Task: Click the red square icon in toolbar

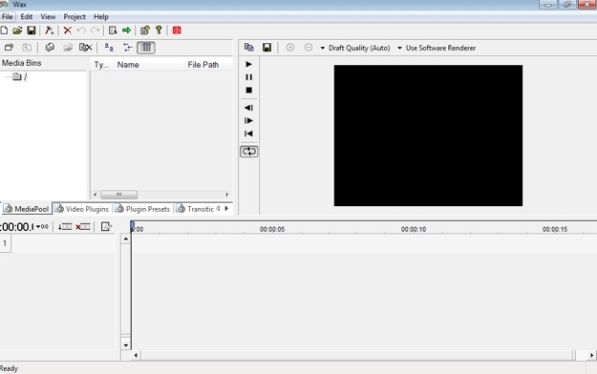Action: point(177,30)
